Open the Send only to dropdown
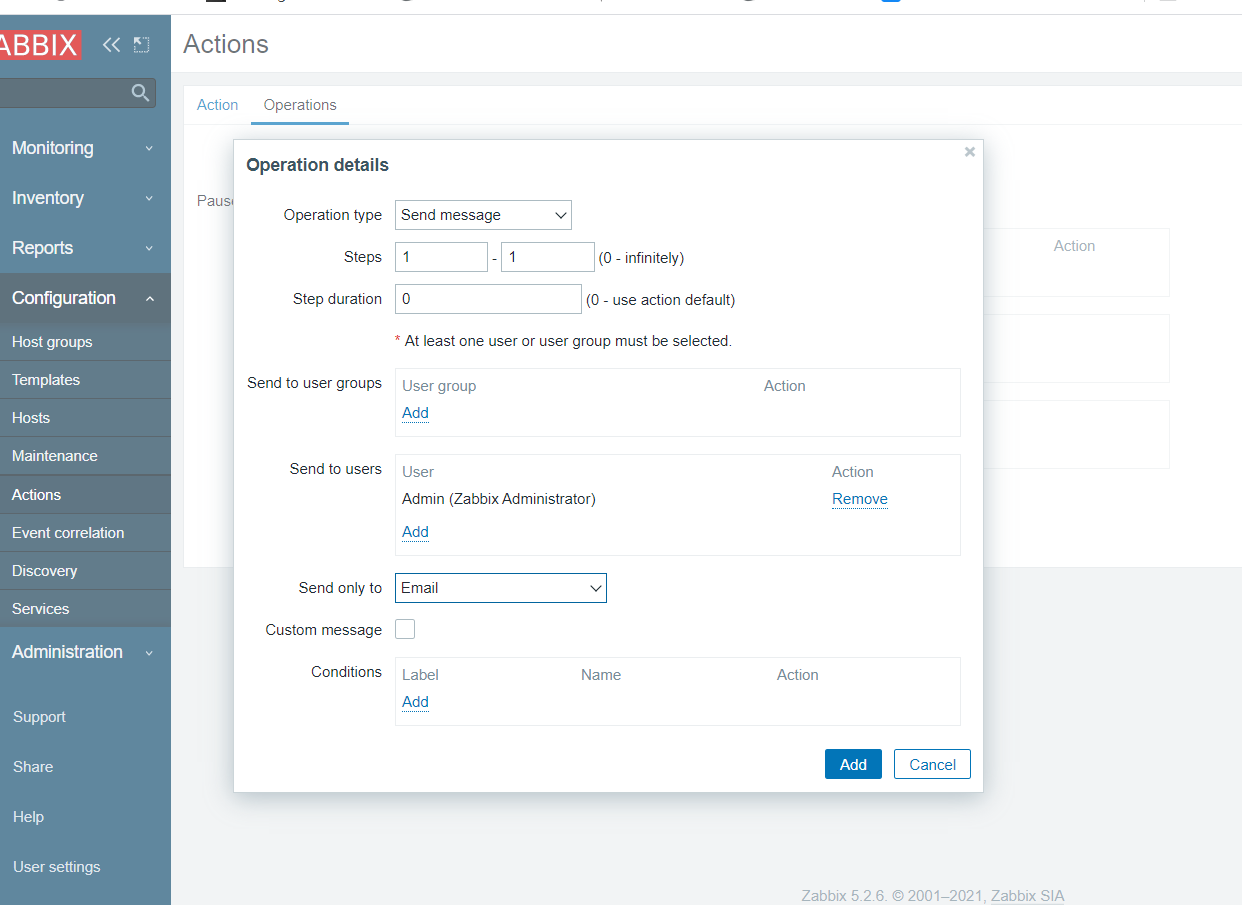The image size is (1242, 905). 501,588
